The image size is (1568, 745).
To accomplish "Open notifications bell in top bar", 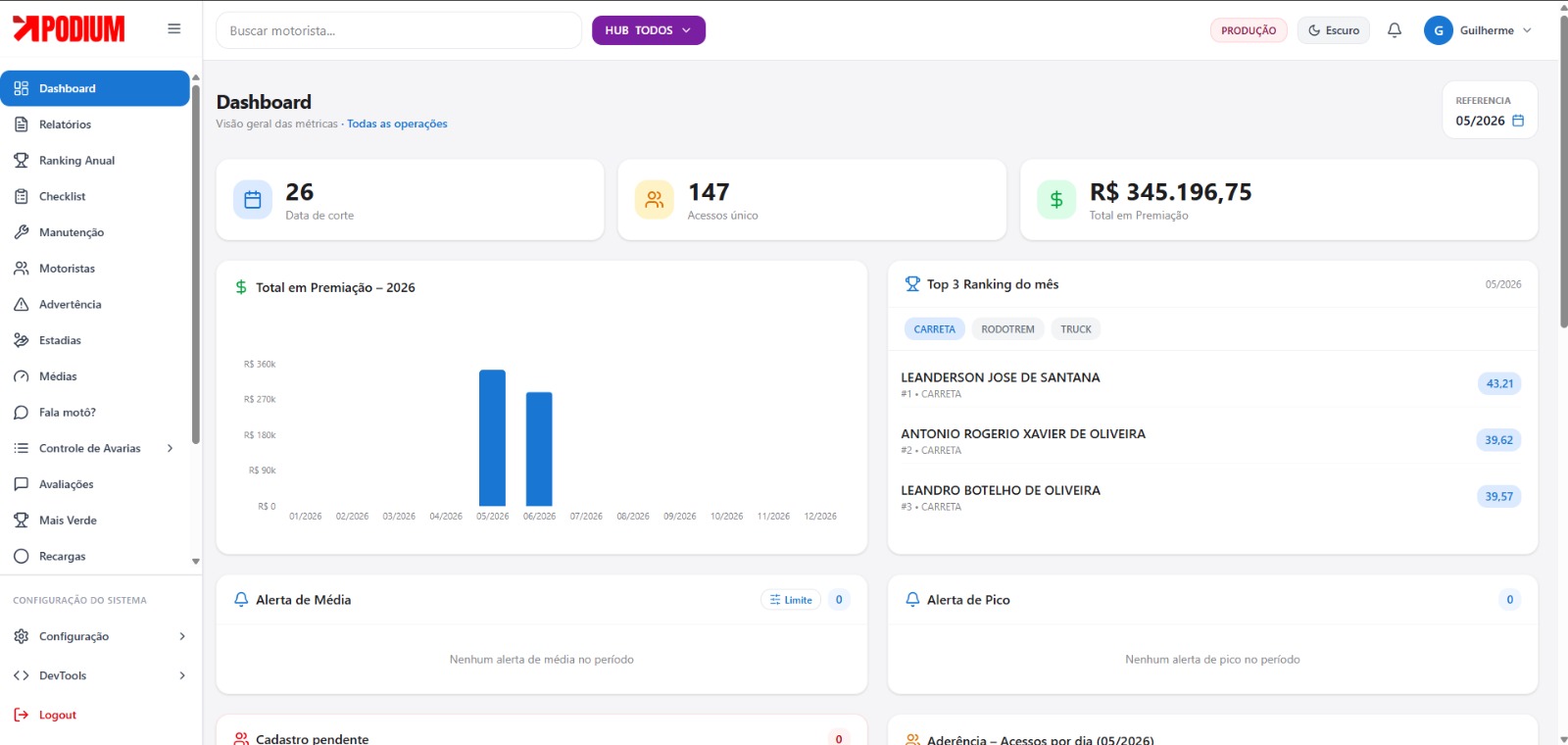I will point(1395,30).
